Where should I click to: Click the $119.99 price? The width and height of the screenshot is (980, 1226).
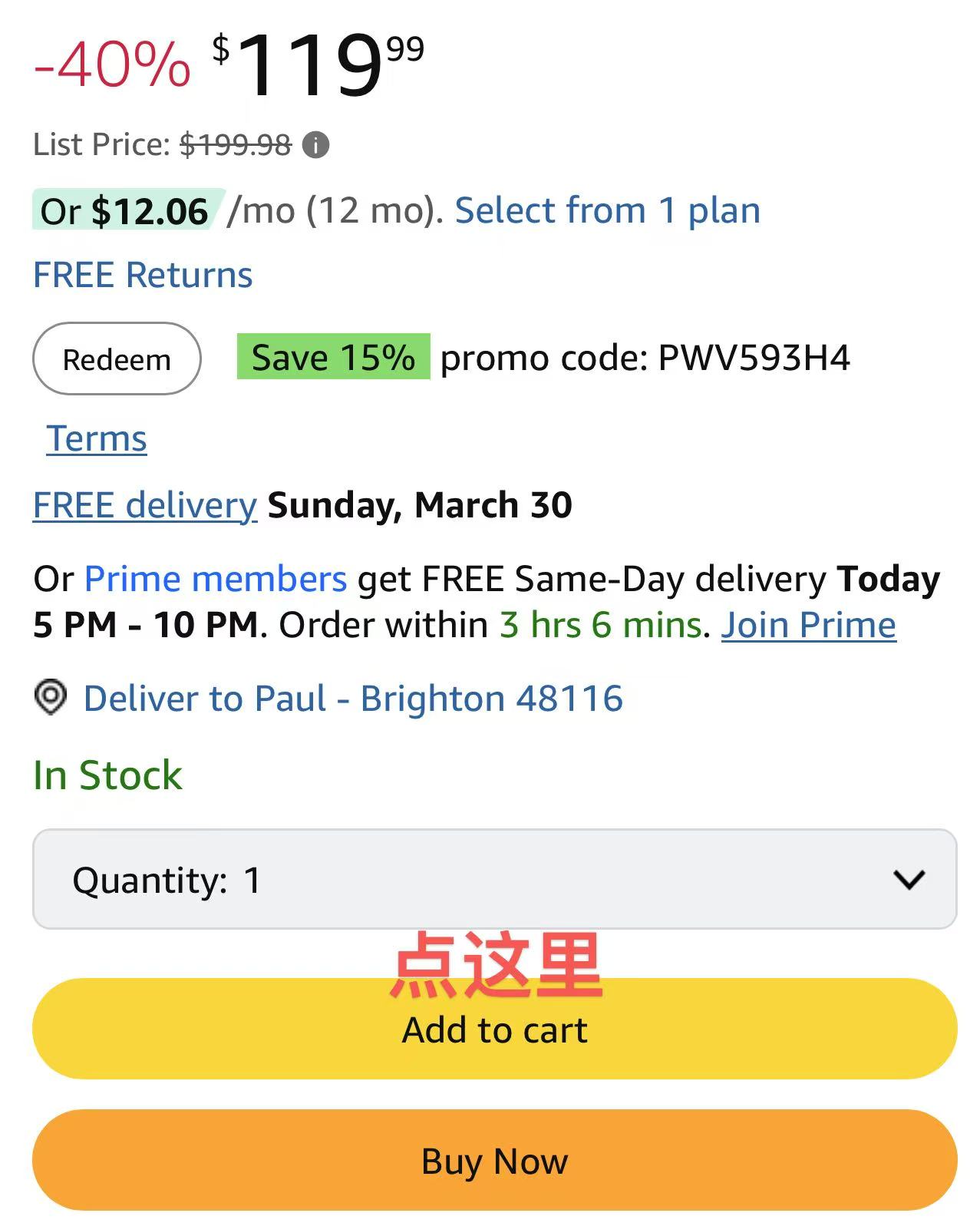pyautogui.click(x=317, y=65)
